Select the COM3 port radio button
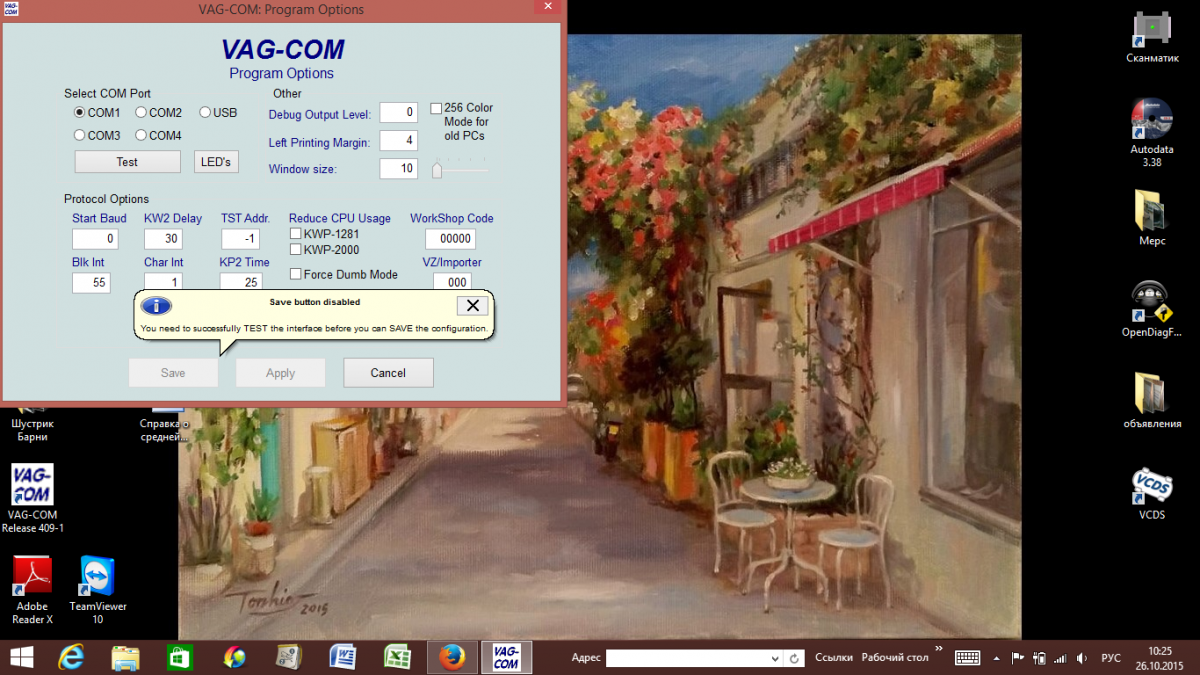Viewport: 1200px width, 675px height. 80,135
